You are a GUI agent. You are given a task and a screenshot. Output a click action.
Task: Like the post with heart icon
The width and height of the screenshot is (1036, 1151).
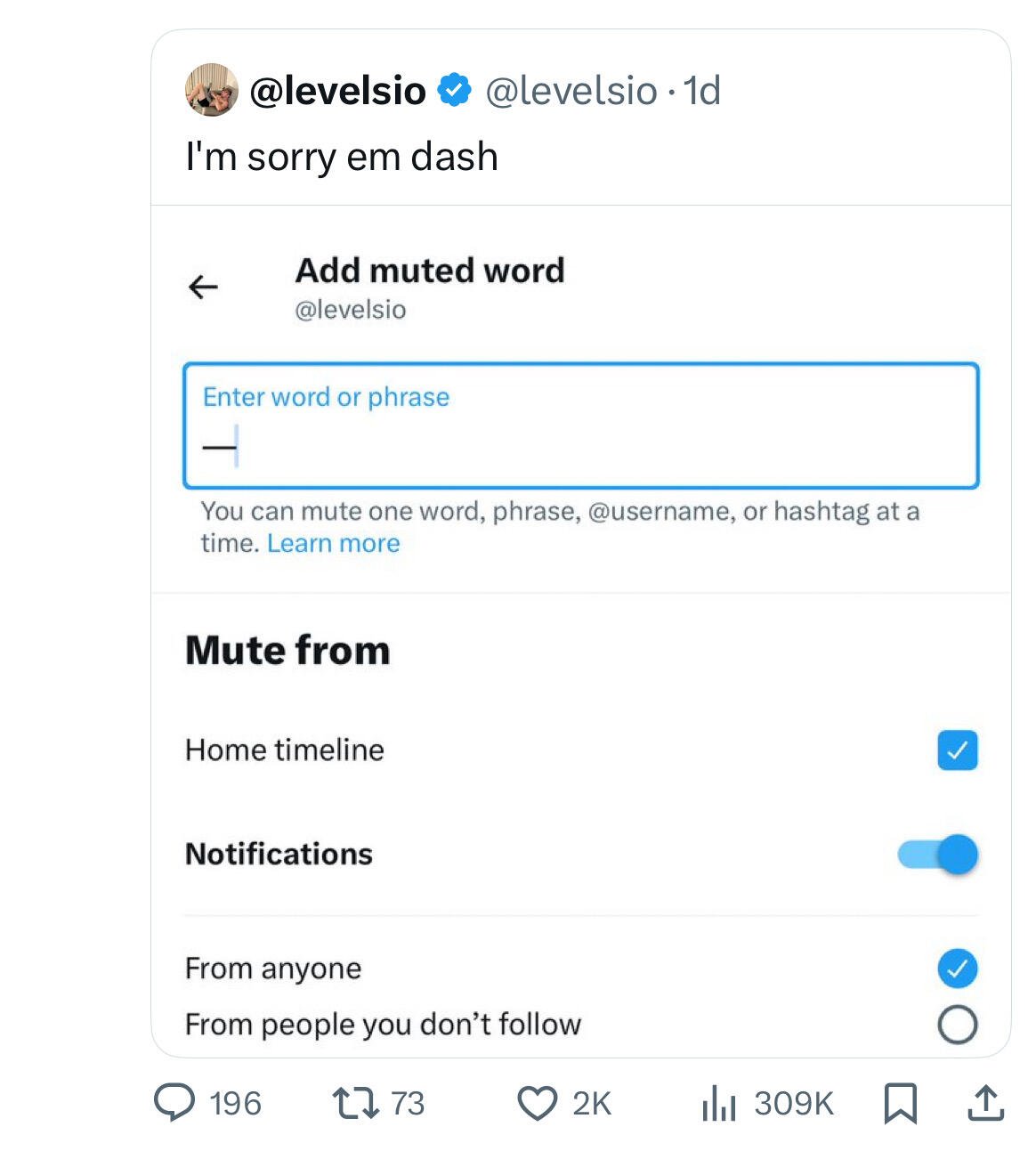point(538,1103)
